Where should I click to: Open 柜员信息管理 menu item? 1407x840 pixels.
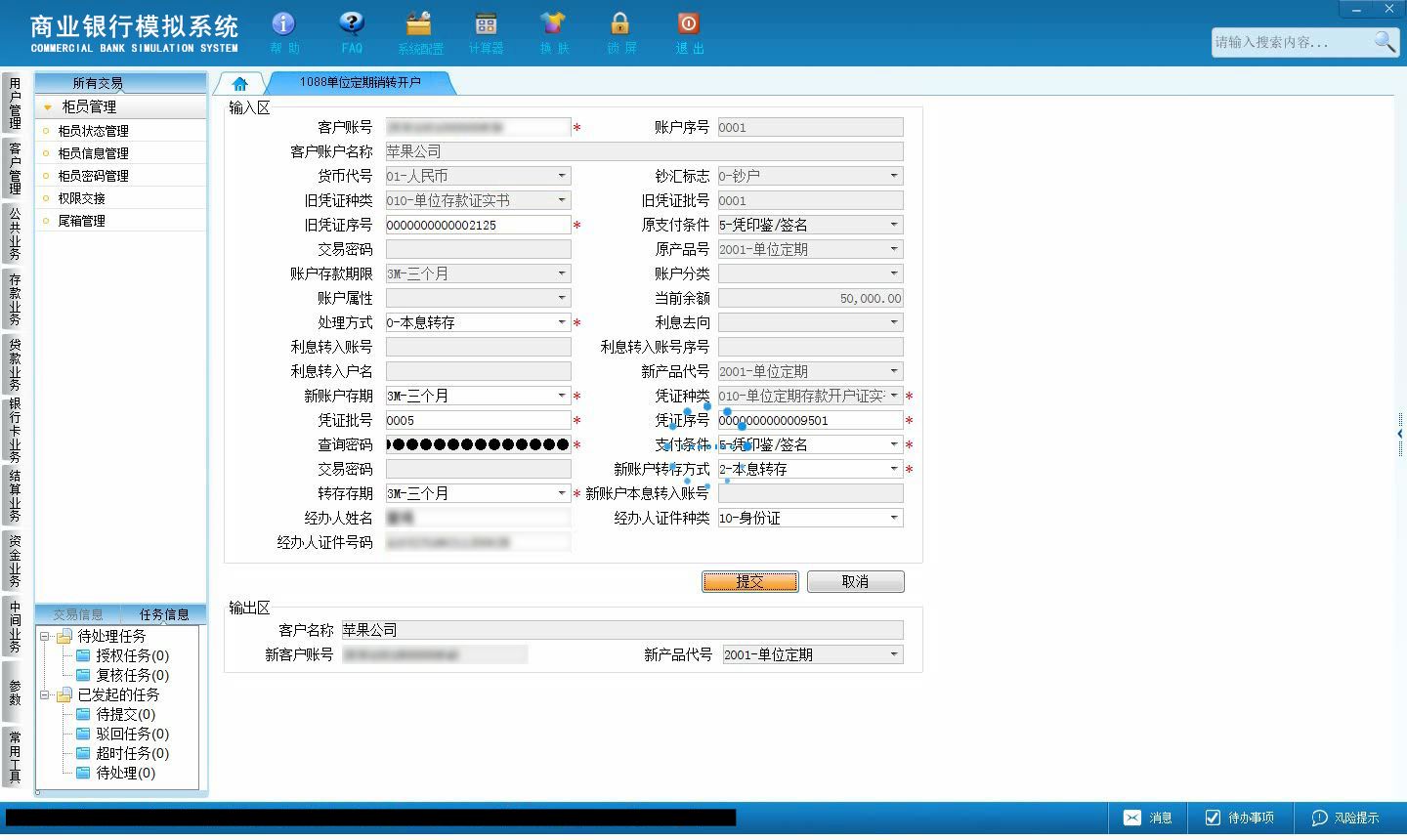[93, 153]
